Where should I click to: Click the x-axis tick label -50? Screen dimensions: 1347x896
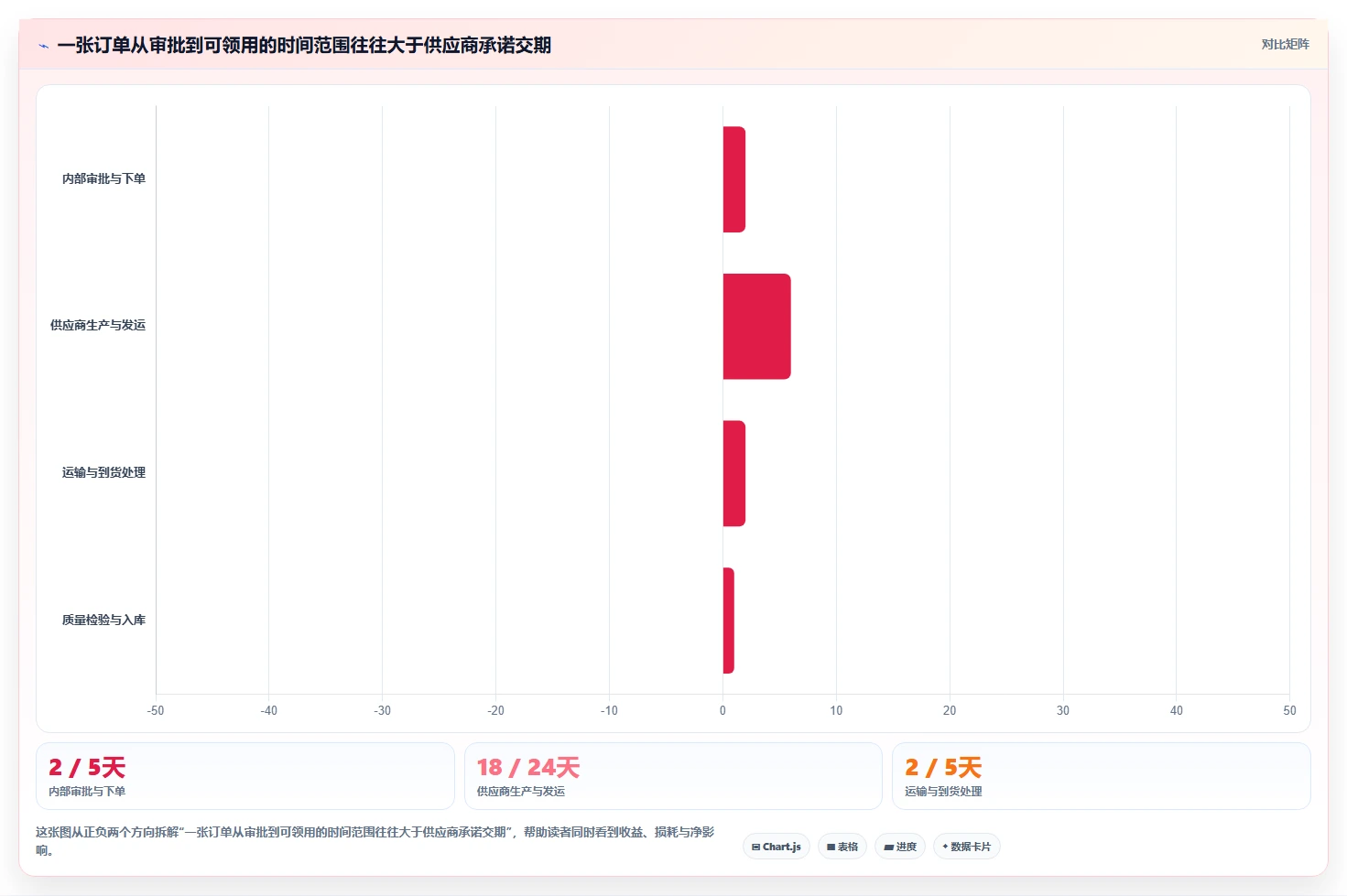click(x=156, y=710)
